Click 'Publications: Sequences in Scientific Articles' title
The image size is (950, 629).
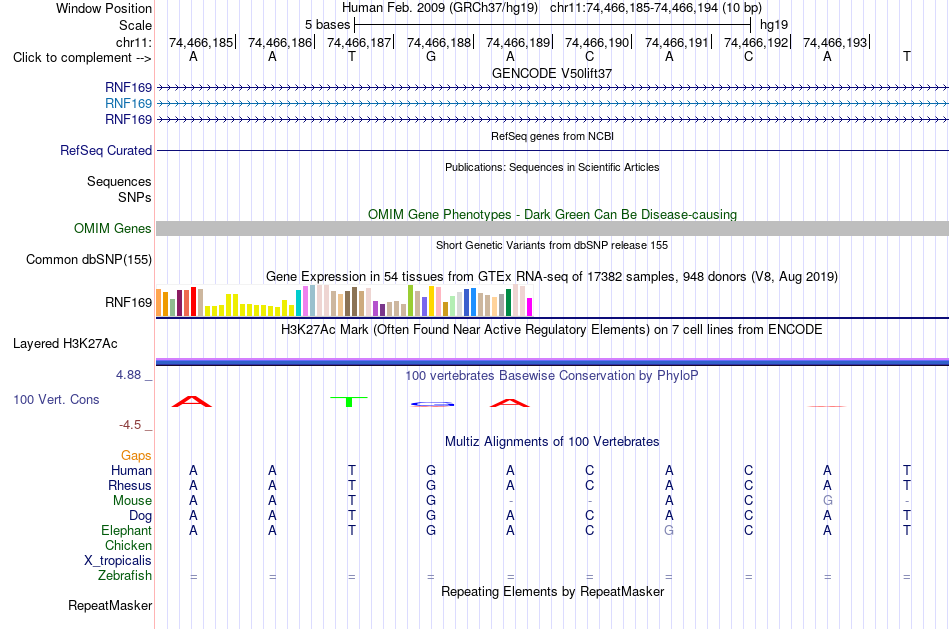[552, 167]
